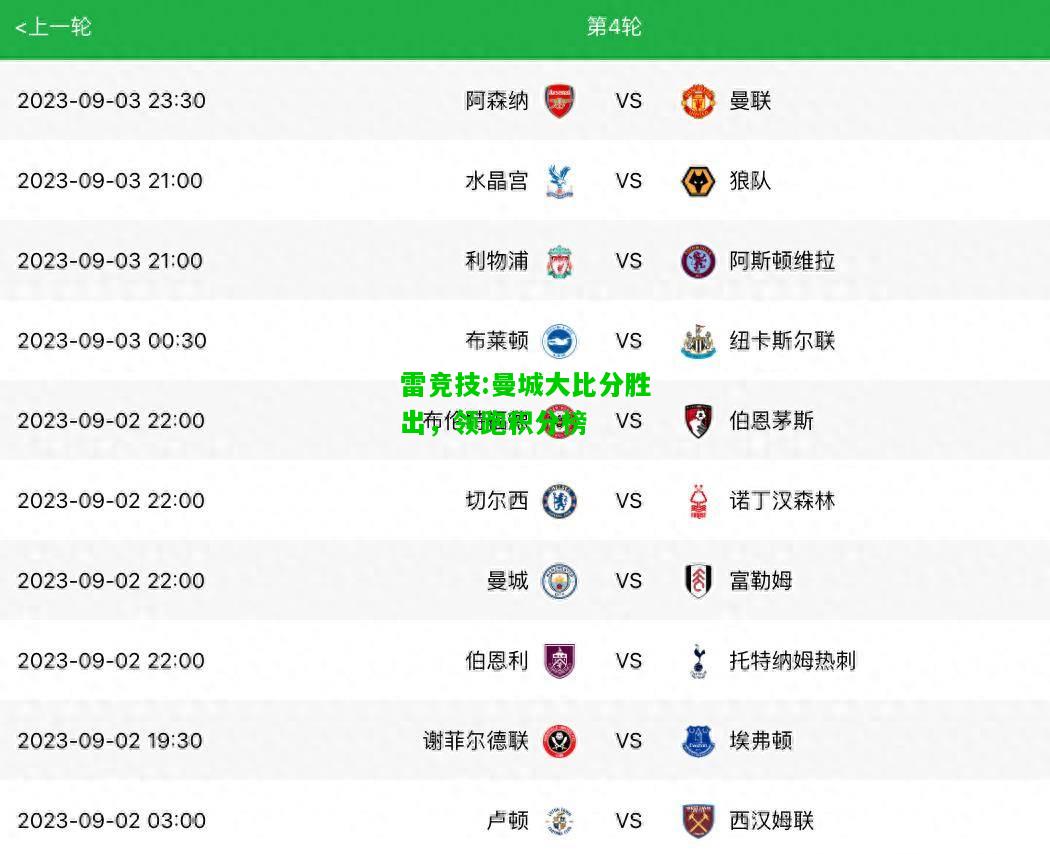Select the Wolves wolf-head crest
The height and width of the screenshot is (854, 1050).
698,181
